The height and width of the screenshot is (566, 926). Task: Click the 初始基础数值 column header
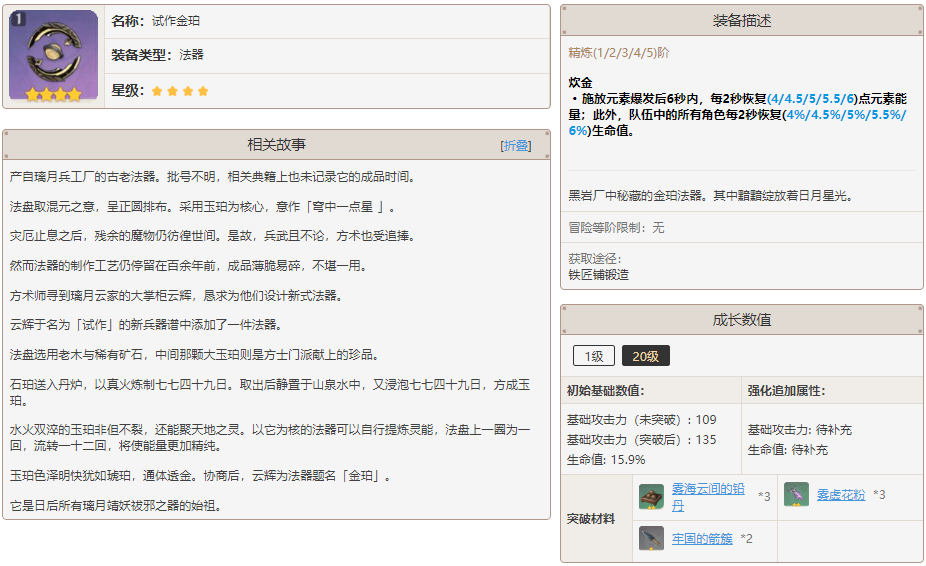click(x=605, y=391)
